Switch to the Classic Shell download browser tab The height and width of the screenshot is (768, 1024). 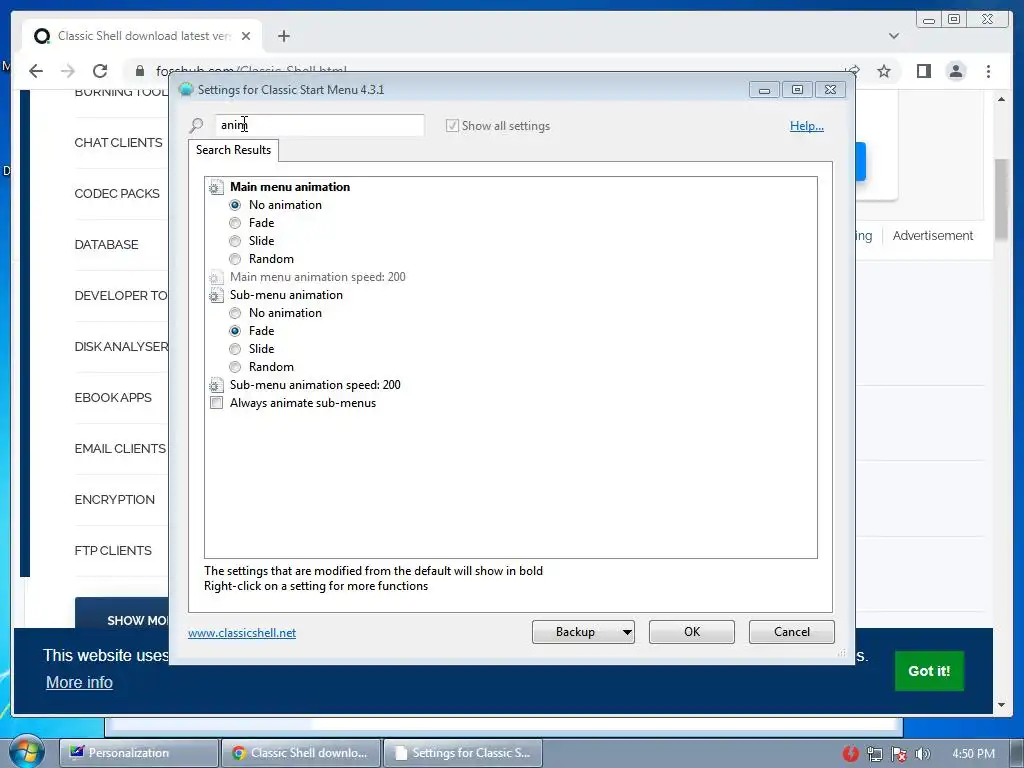(143, 36)
